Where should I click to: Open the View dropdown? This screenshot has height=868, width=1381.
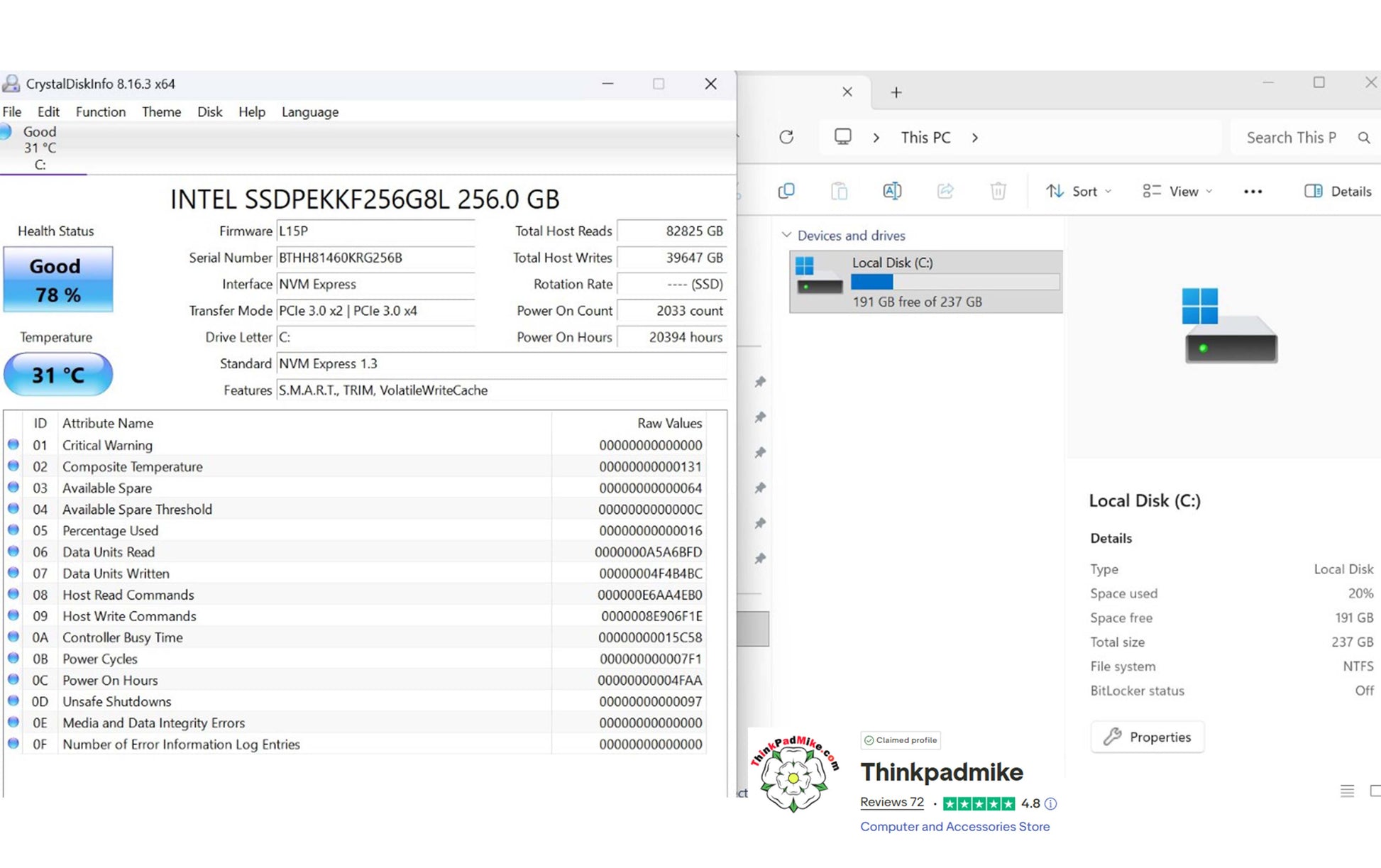click(1177, 191)
